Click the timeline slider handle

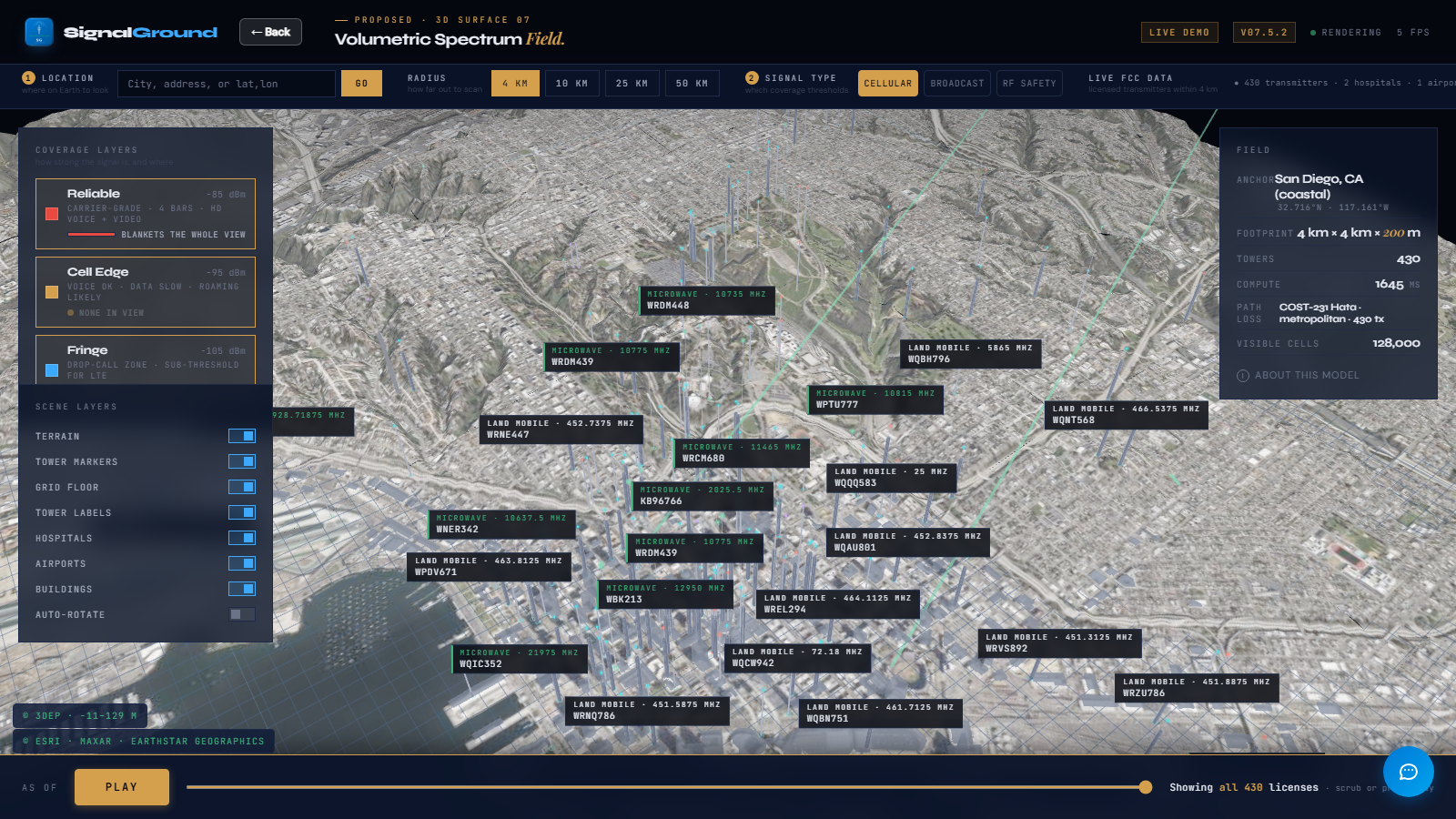(1146, 787)
